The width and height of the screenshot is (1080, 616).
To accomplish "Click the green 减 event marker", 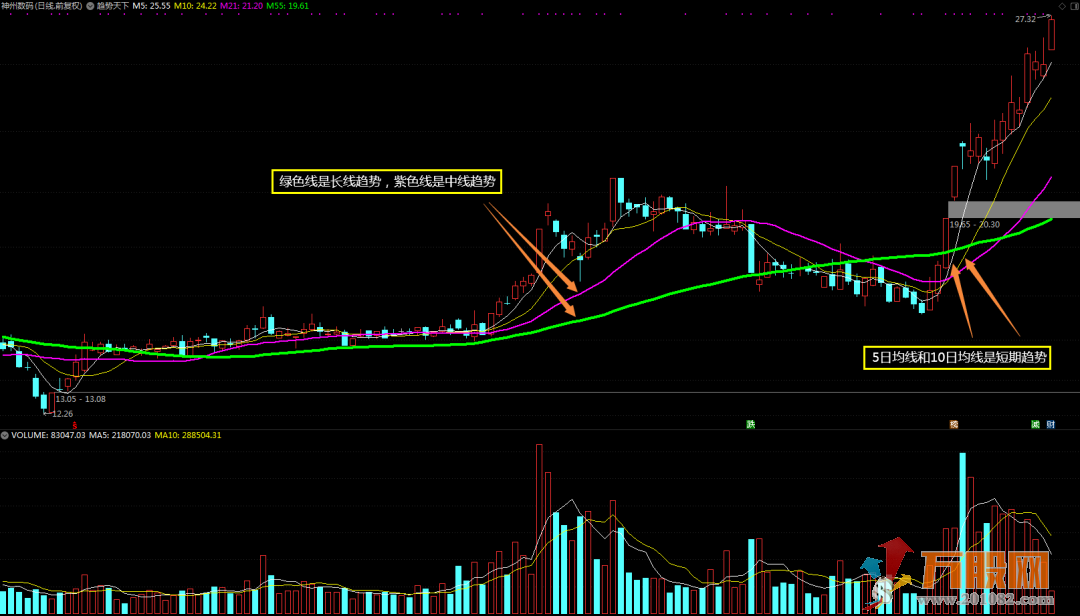I will pos(1035,424).
